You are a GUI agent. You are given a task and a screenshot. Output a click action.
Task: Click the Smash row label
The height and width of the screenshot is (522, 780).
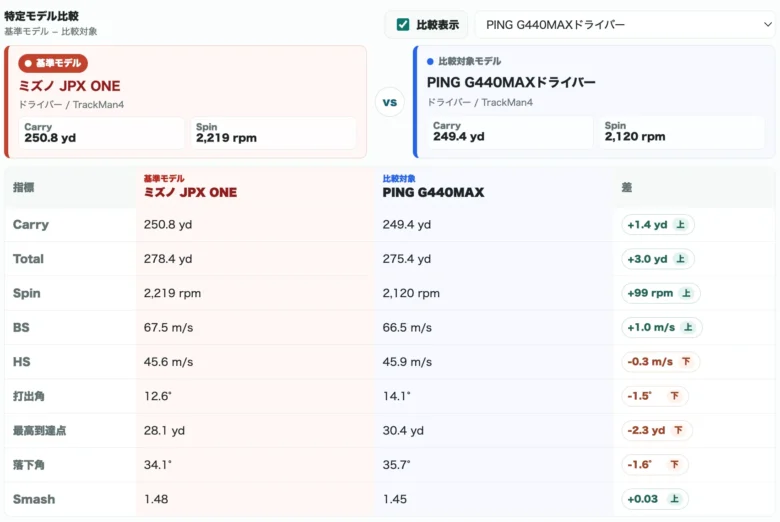click(x=34, y=499)
